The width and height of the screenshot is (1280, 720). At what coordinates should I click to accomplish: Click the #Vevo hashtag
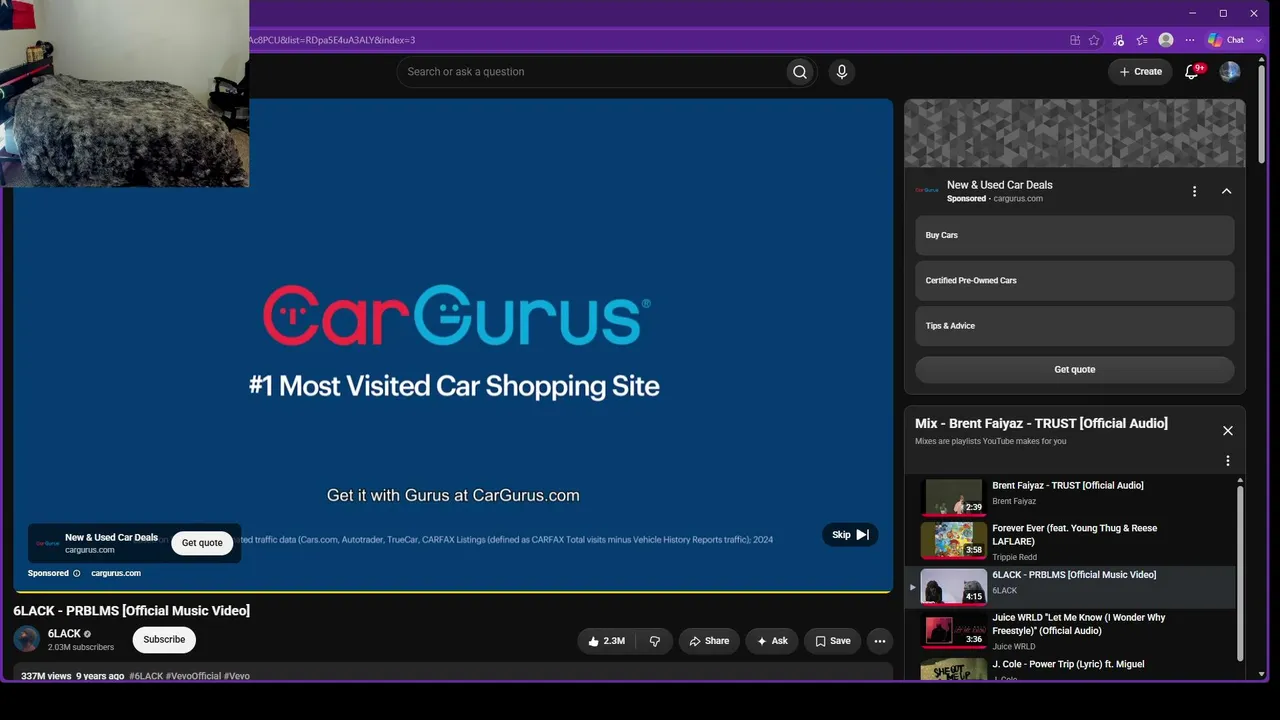tap(237, 676)
